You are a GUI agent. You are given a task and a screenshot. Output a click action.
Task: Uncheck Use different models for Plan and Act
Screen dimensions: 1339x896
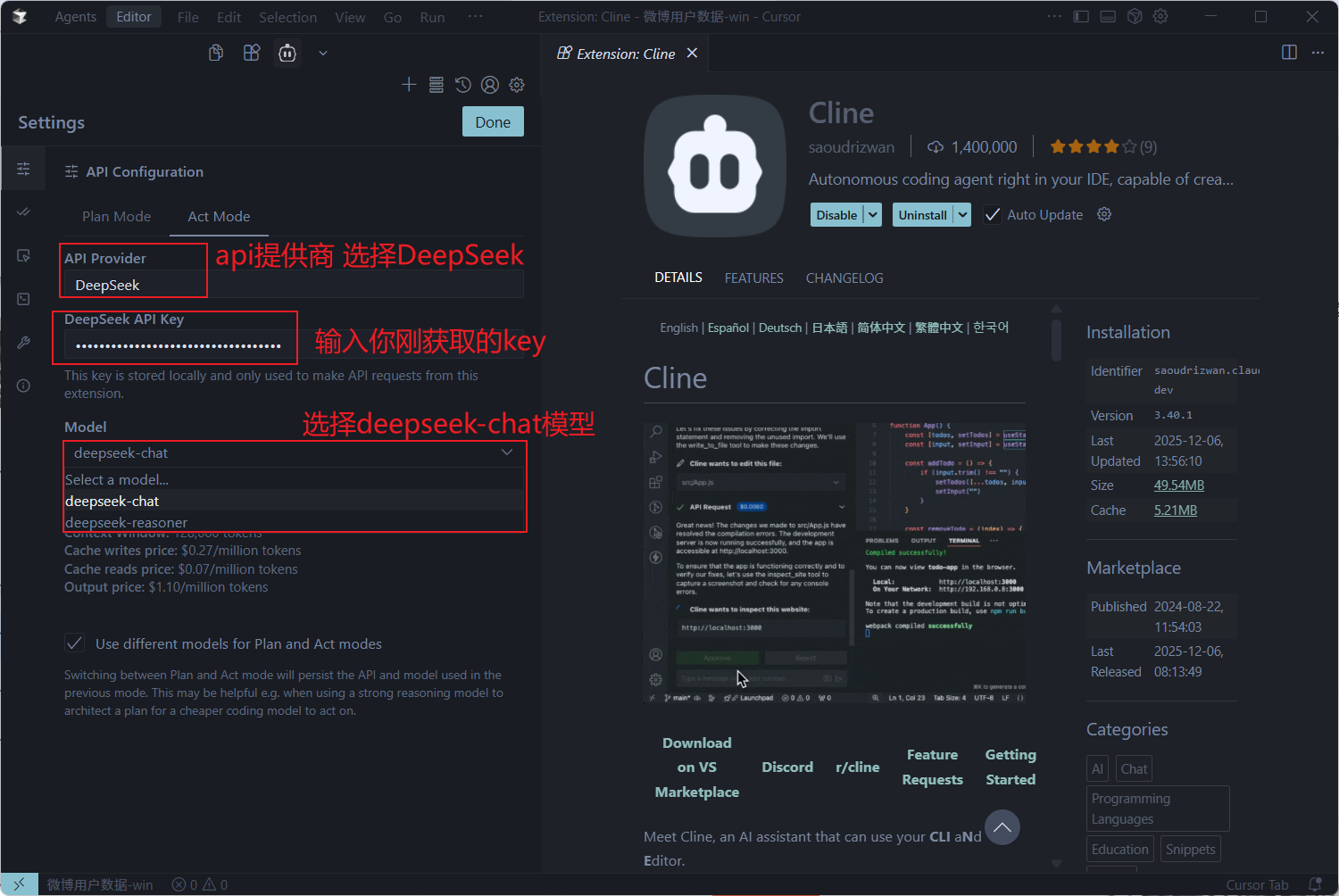[x=74, y=643]
